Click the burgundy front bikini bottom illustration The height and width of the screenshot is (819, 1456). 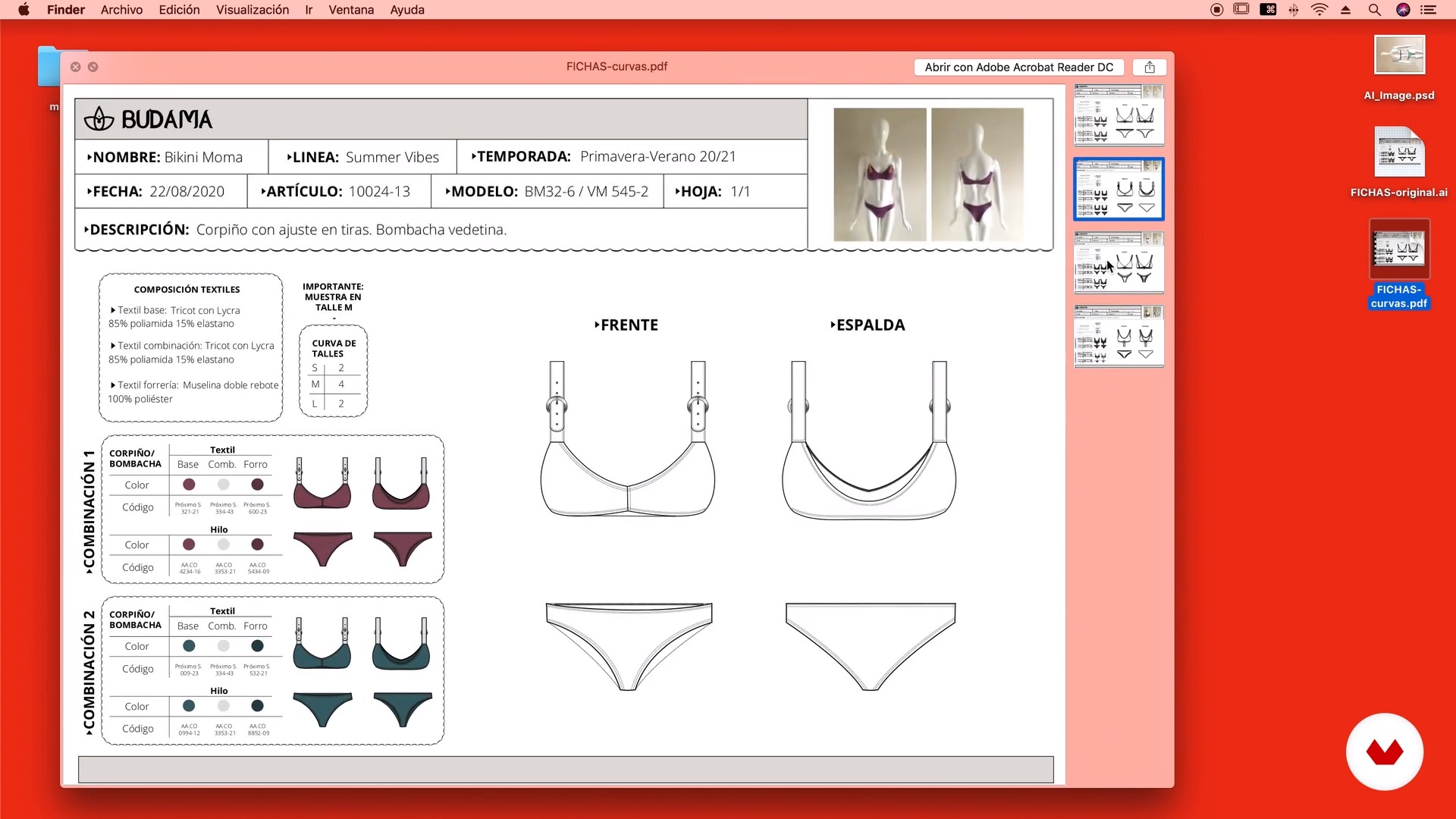tap(322, 549)
